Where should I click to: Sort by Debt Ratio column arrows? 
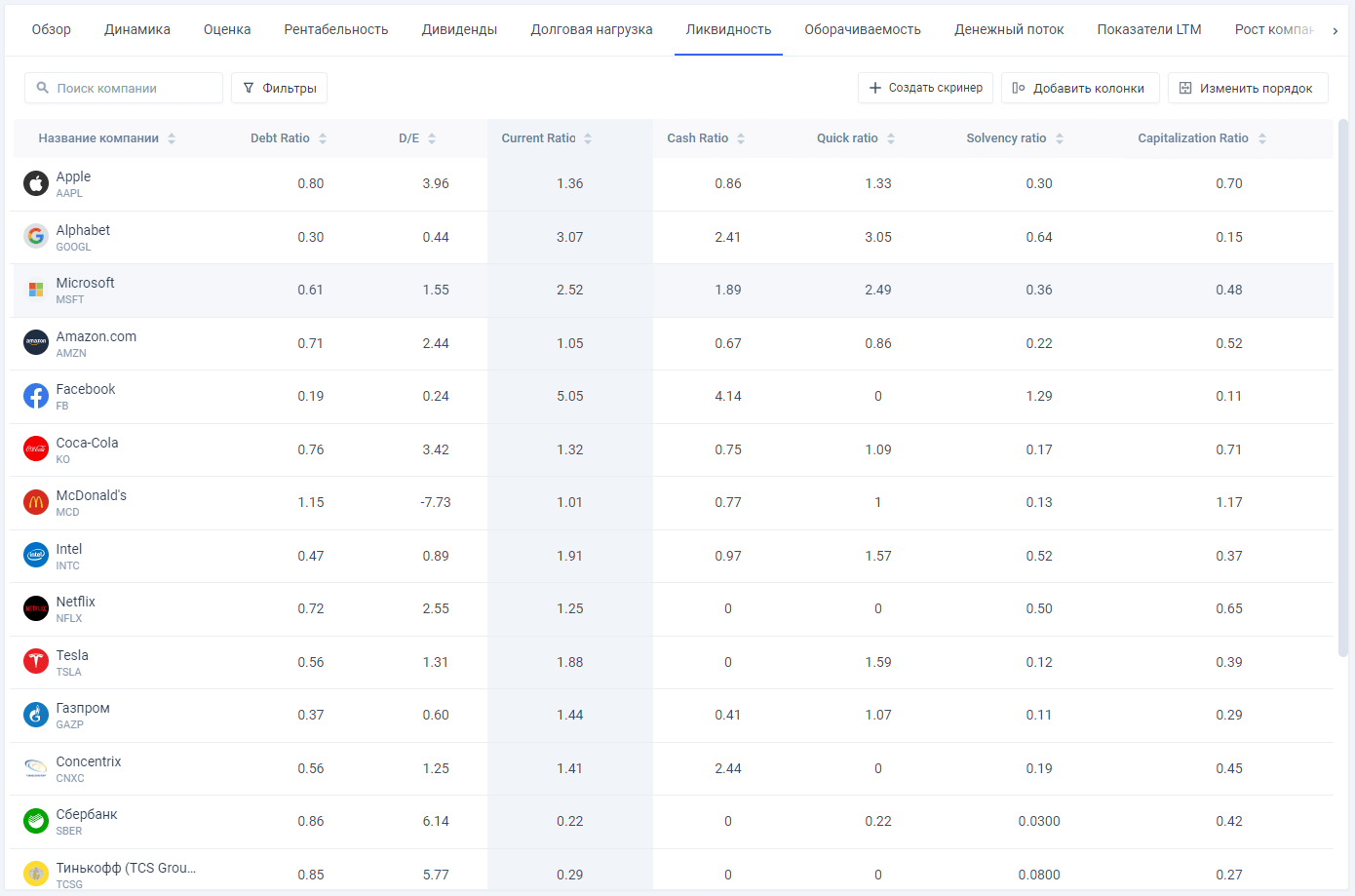[x=323, y=138]
